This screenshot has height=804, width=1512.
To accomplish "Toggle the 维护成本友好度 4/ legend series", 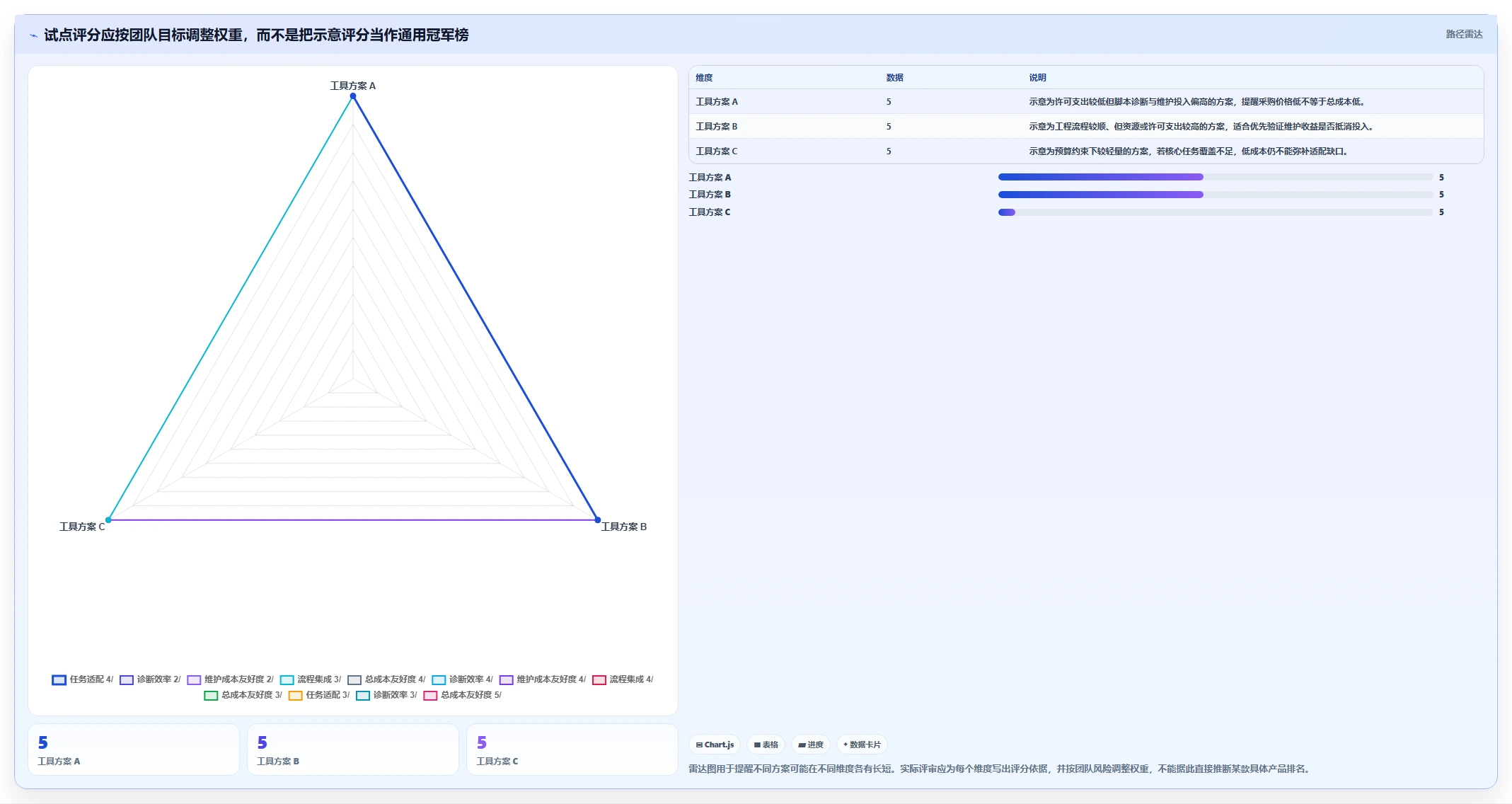I will point(543,679).
